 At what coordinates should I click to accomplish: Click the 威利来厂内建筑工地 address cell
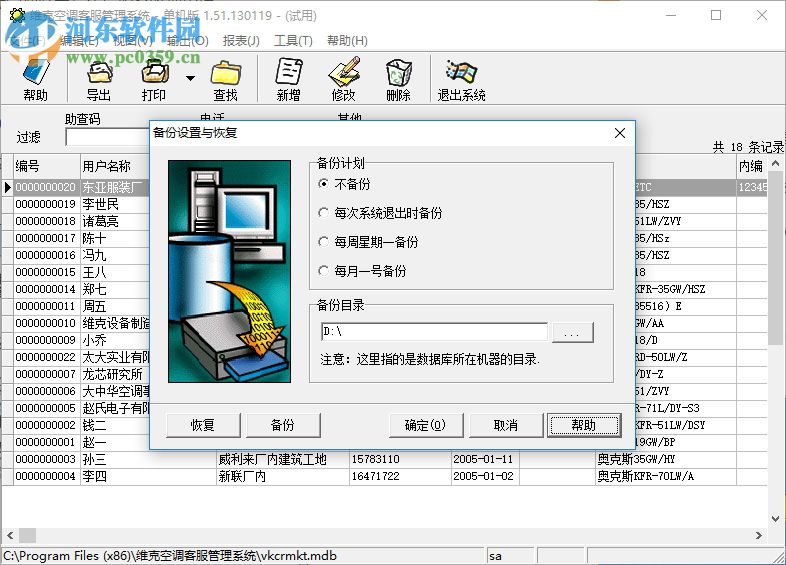[x=283, y=459]
